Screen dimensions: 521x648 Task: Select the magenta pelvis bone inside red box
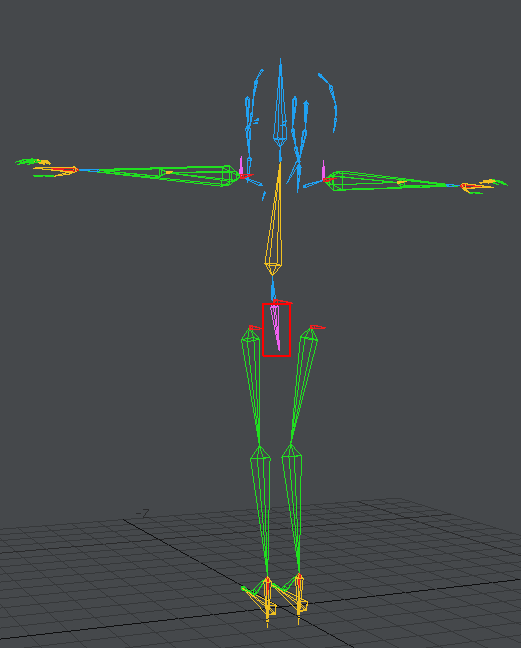(276, 326)
